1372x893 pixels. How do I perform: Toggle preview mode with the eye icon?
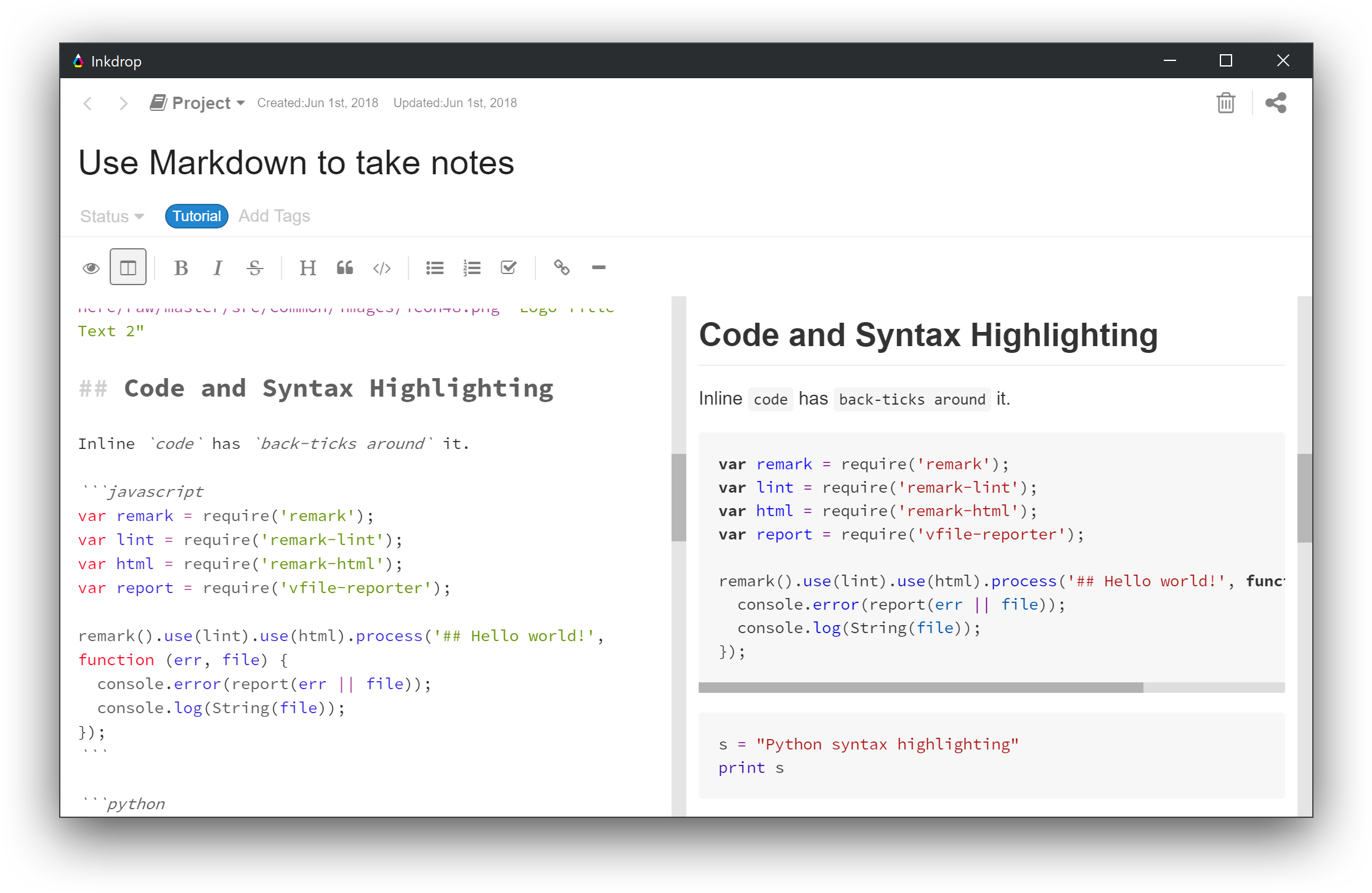click(91, 268)
